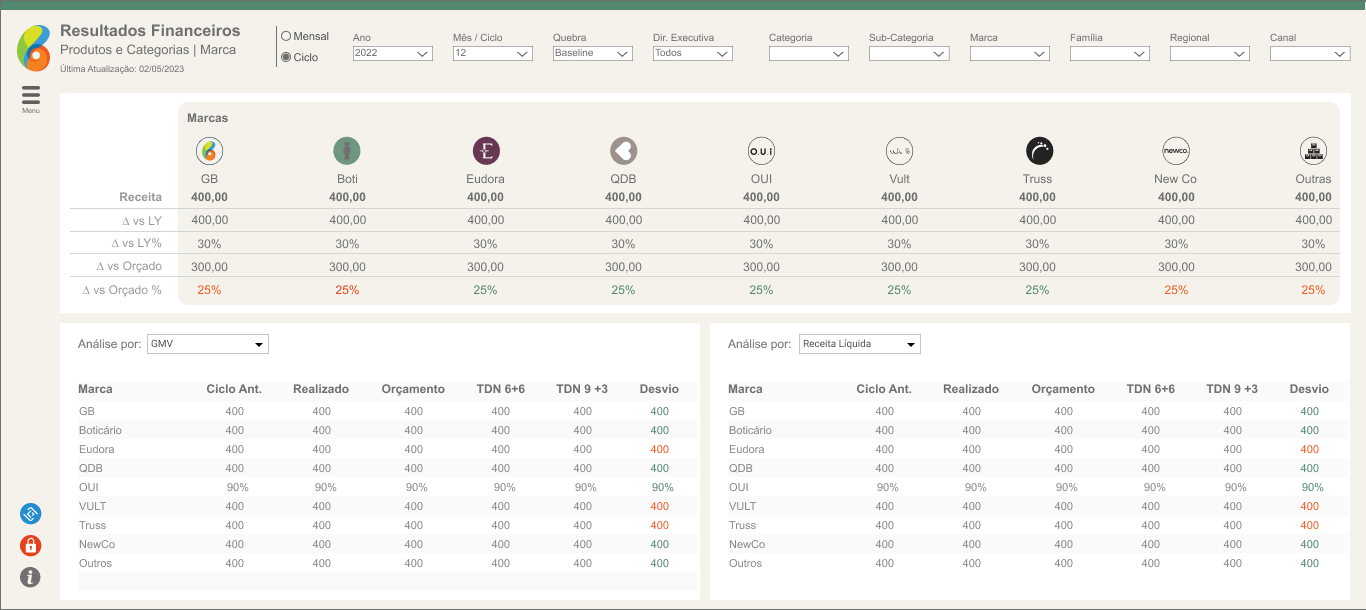
Task: Click the Grupo Boticário logo at top left
Action: coord(33,48)
